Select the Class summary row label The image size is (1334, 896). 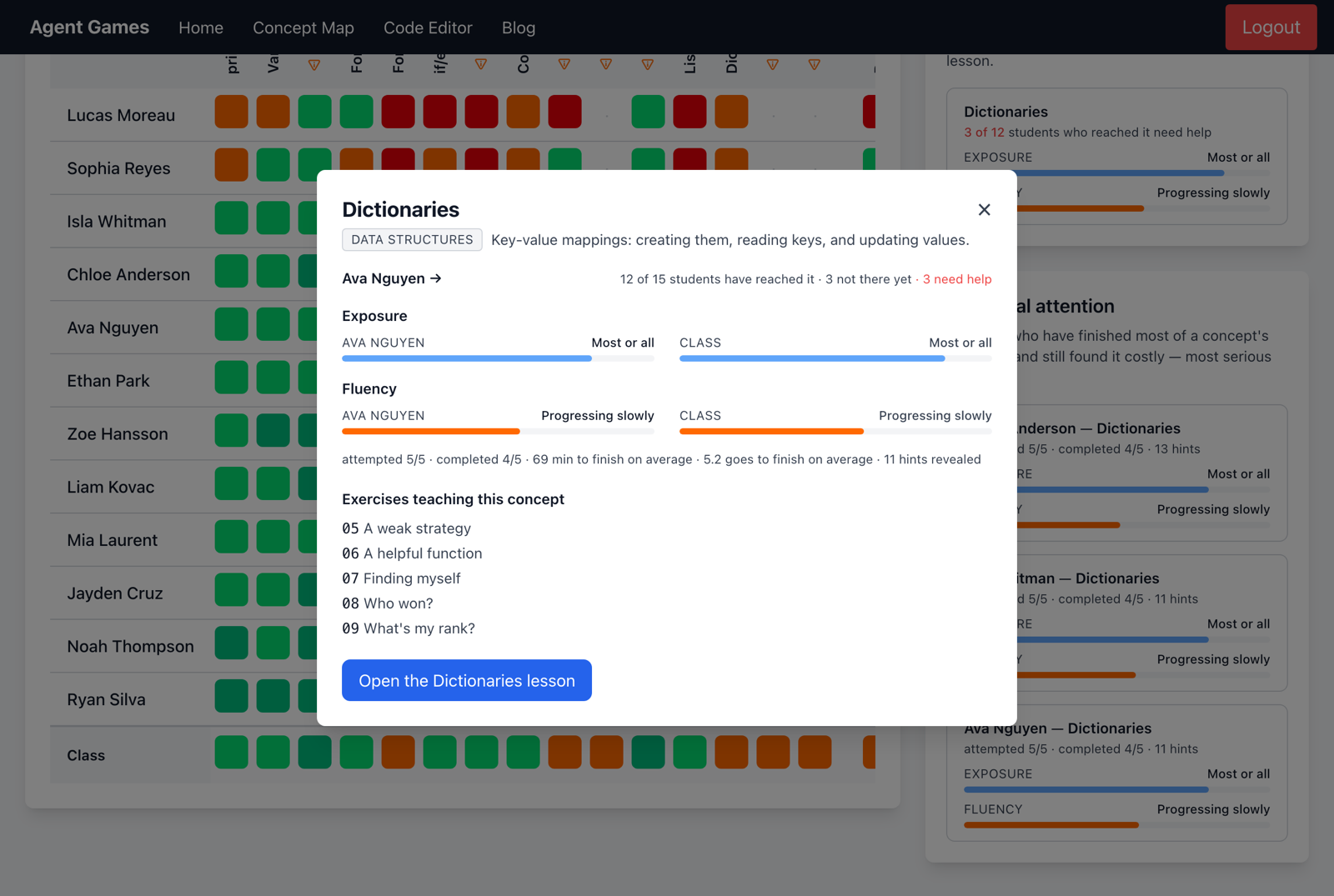point(86,755)
